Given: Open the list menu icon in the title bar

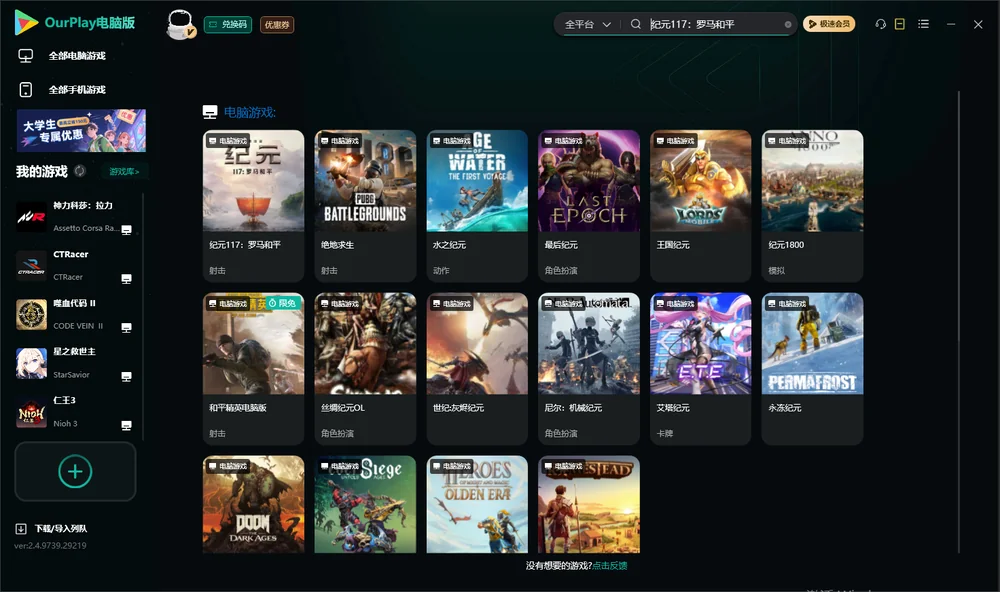Looking at the screenshot, I should [x=923, y=24].
